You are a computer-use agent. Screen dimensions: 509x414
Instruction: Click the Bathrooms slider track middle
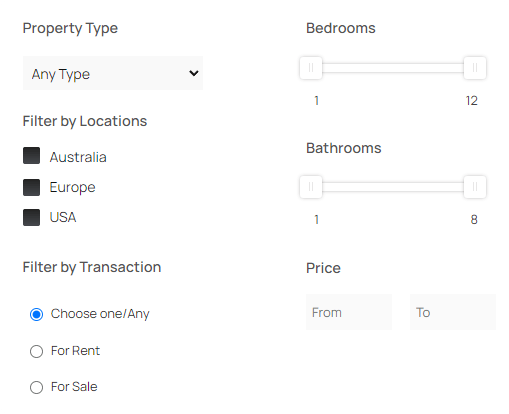(x=393, y=187)
